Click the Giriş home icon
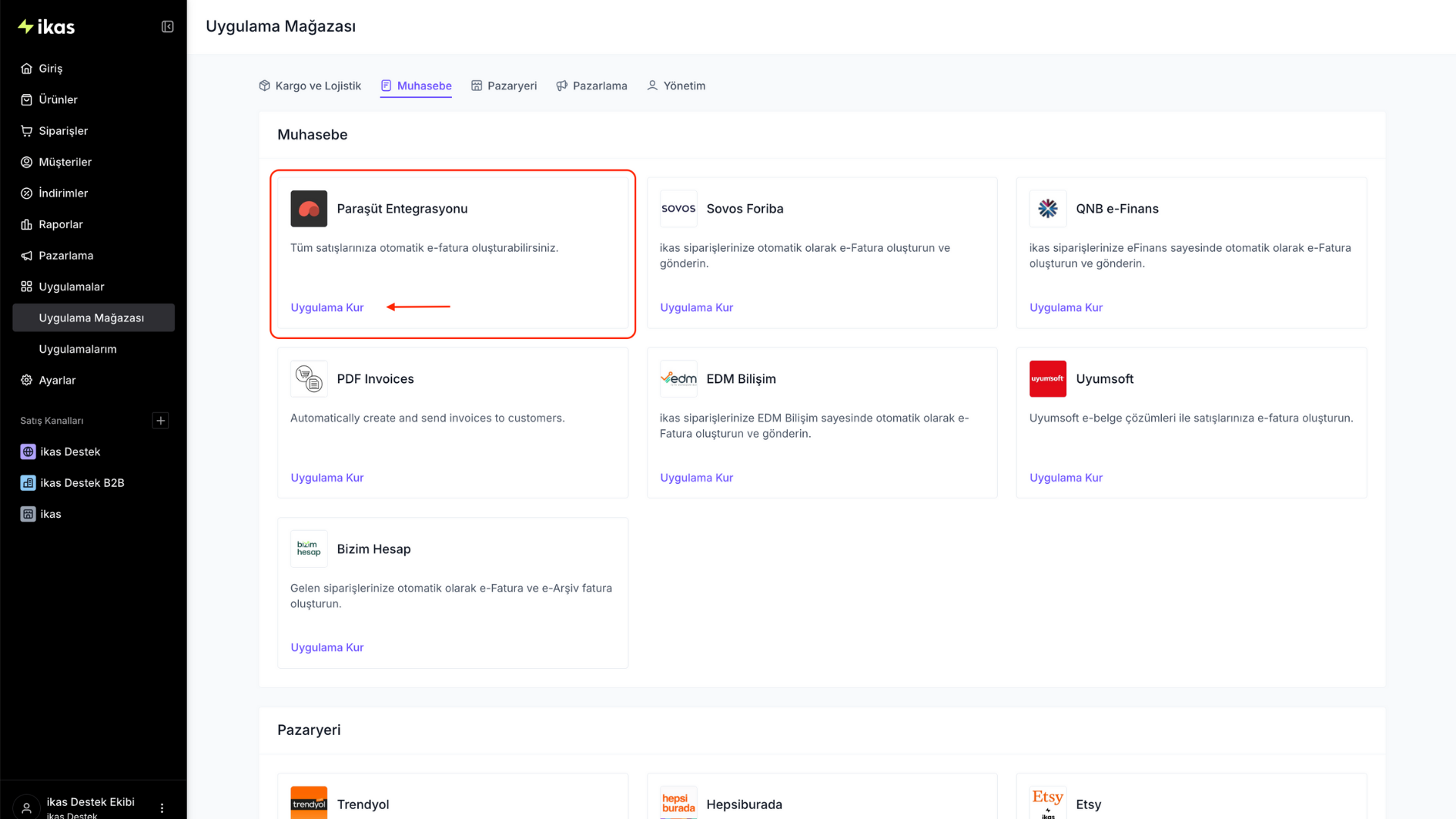 pyautogui.click(x=27, y=68)
